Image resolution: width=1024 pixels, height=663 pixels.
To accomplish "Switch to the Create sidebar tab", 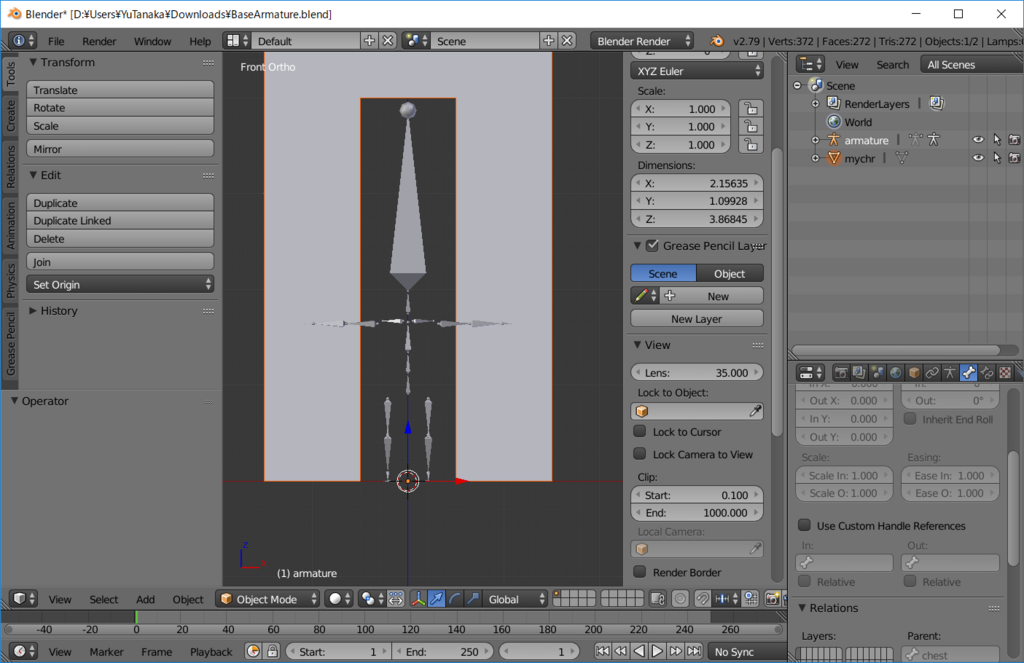I will 10,116.
